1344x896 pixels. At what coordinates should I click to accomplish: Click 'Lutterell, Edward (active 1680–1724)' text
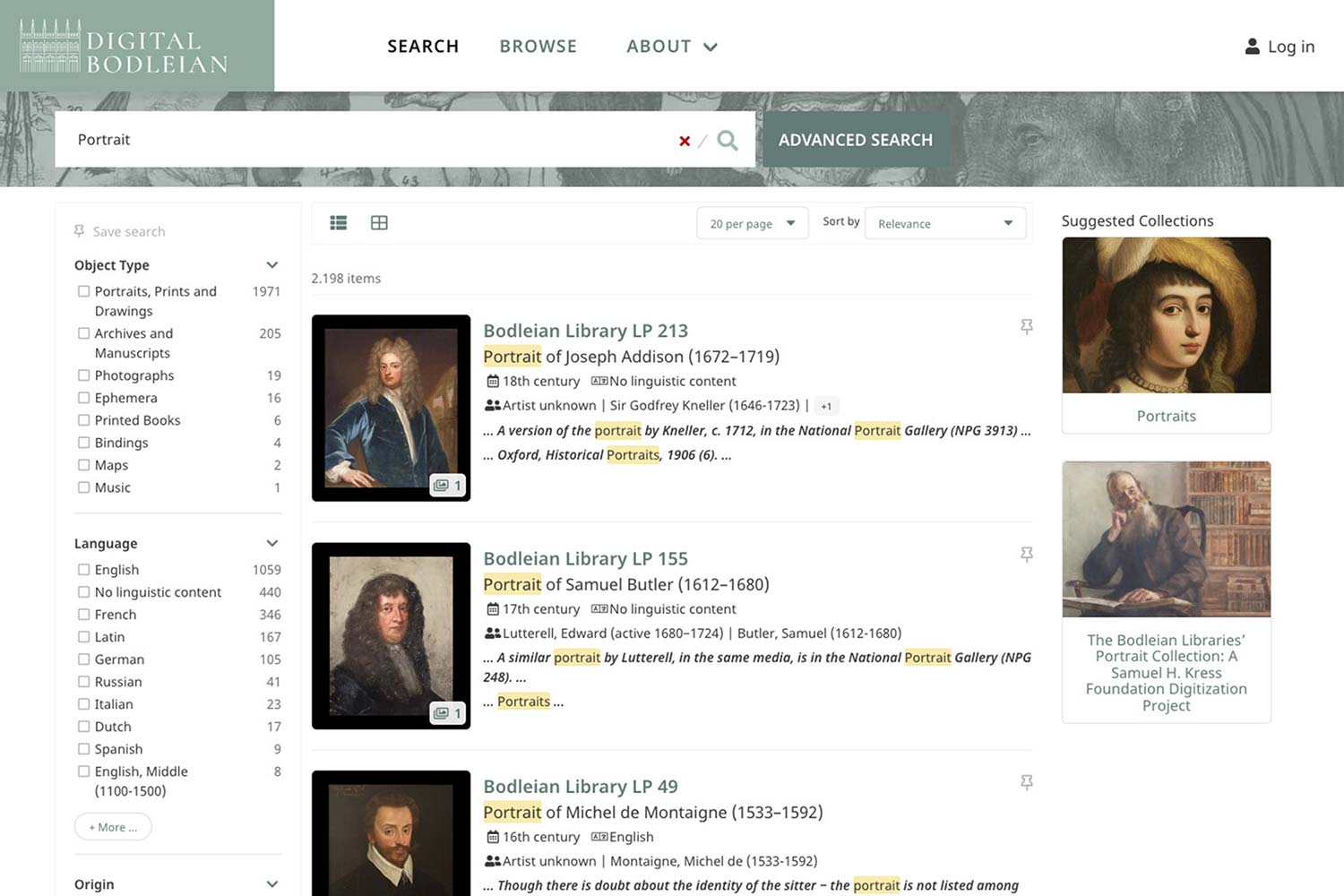(613, 633)
